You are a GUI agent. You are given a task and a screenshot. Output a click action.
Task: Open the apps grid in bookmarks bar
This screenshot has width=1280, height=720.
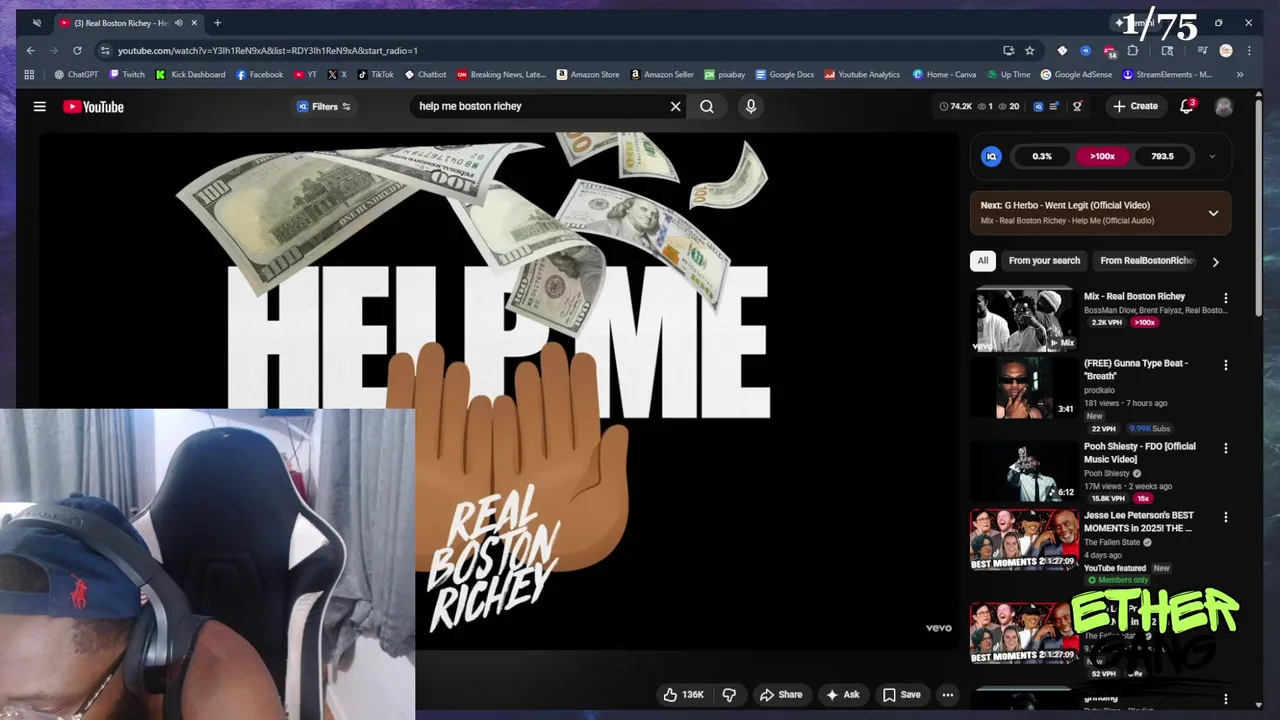click(29, 74)
